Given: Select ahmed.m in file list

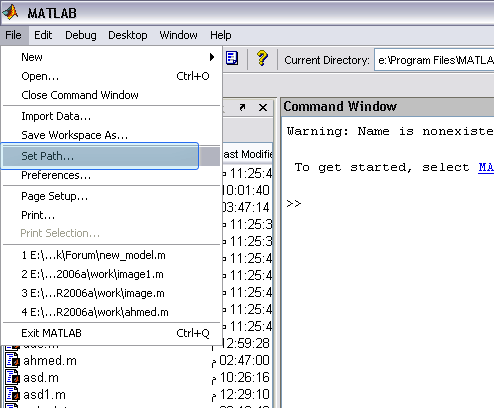Looking at the screenshot, I should coord(50,361).
